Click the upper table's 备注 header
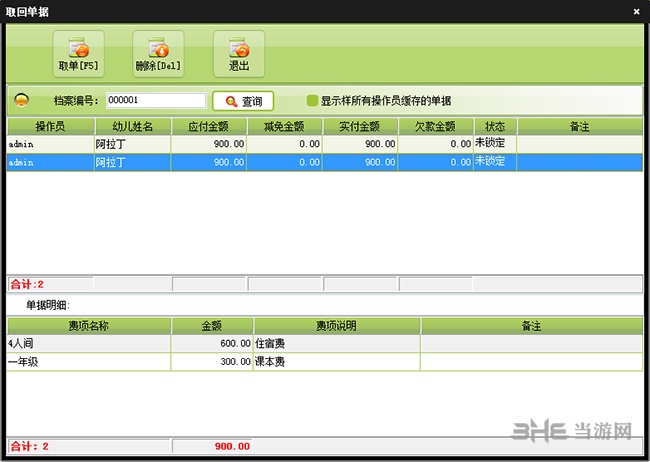The height and width of the screenshot is (462, 650). (x=580, y=126)
